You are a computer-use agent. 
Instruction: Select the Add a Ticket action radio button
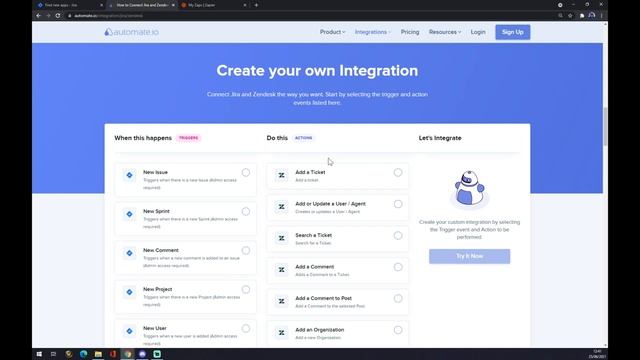tap(398, 173)
